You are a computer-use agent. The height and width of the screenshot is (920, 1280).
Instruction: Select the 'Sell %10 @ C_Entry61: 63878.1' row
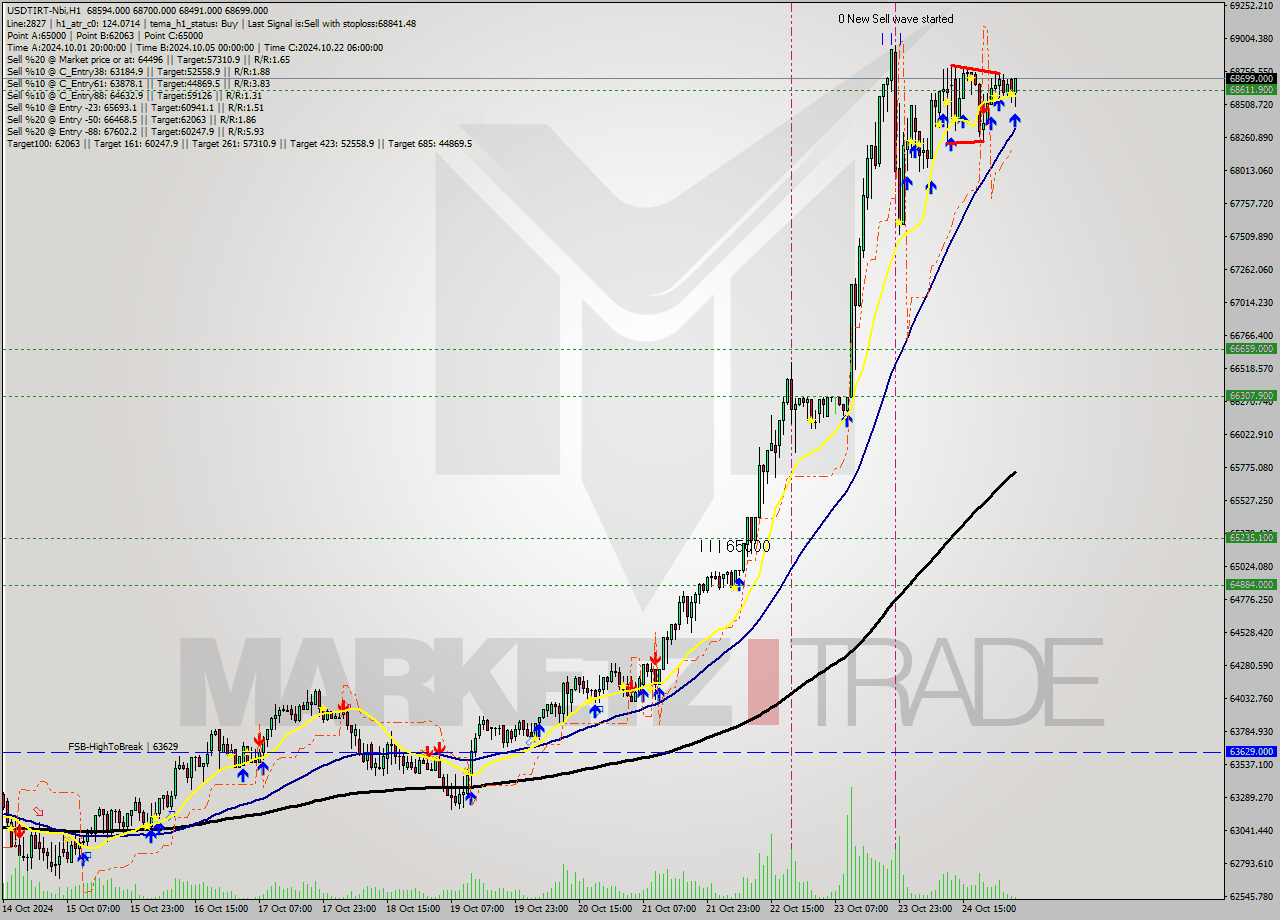point(138,83)
